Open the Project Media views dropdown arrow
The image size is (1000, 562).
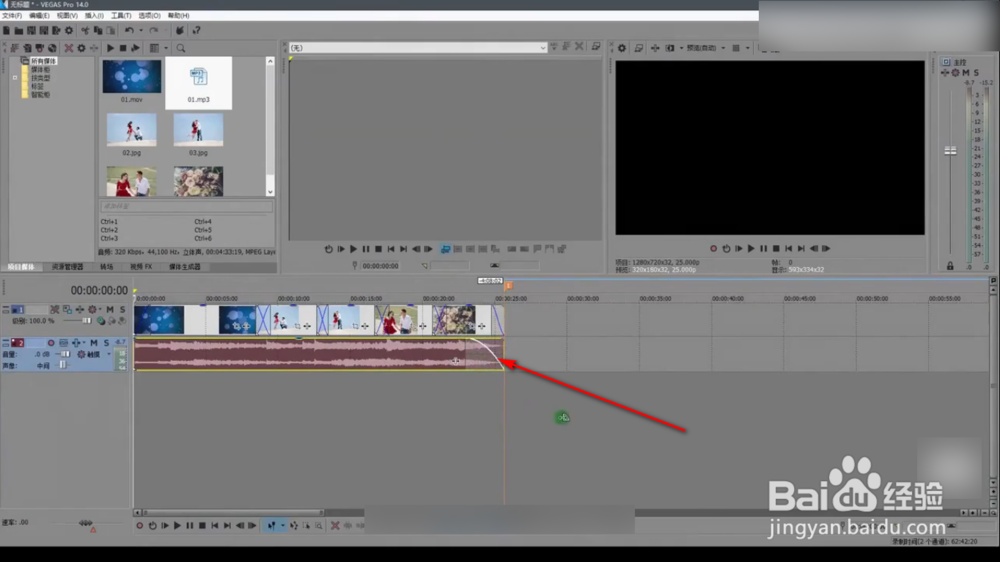[x=166, y=48]
